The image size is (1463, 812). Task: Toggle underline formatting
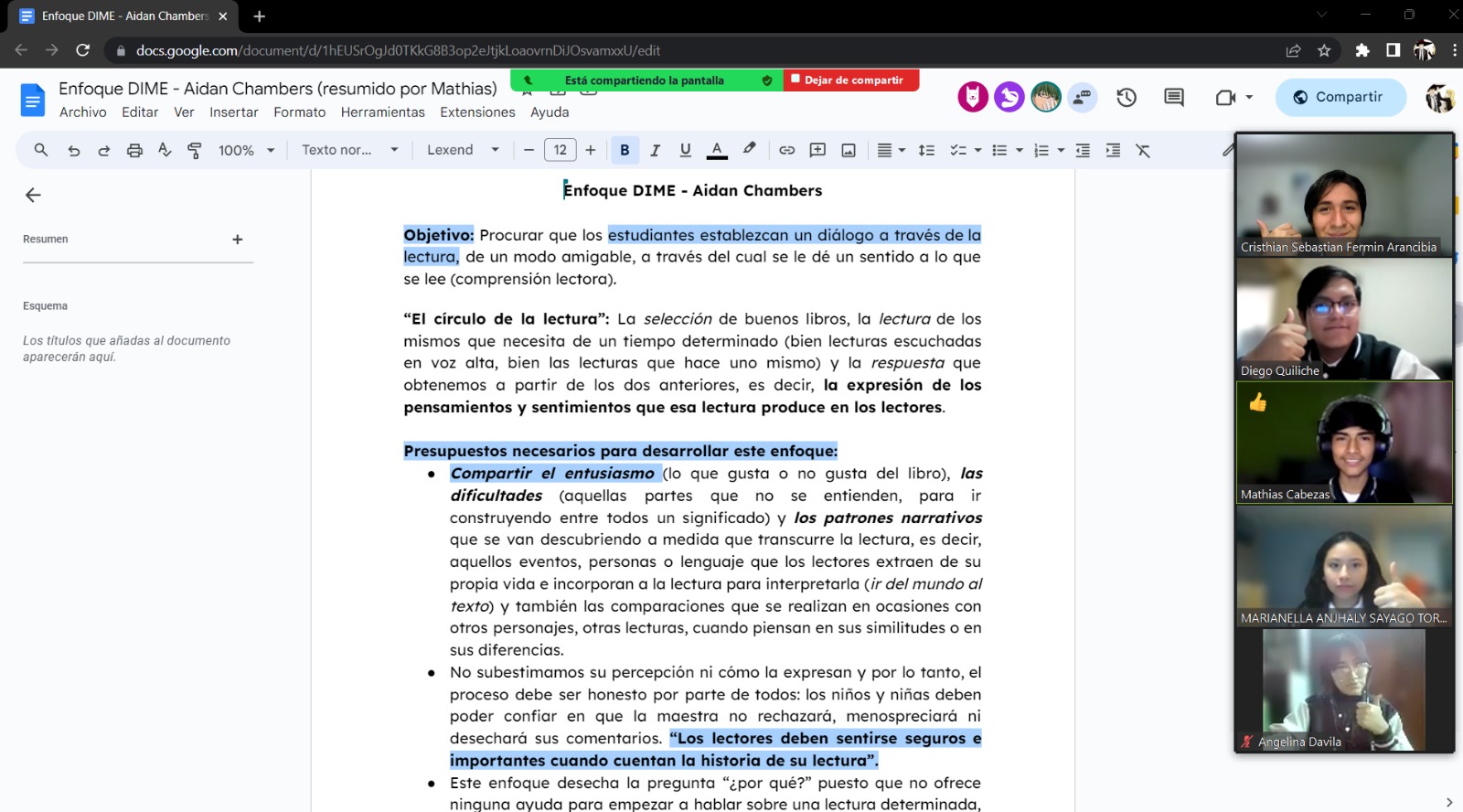pos(685,151)
